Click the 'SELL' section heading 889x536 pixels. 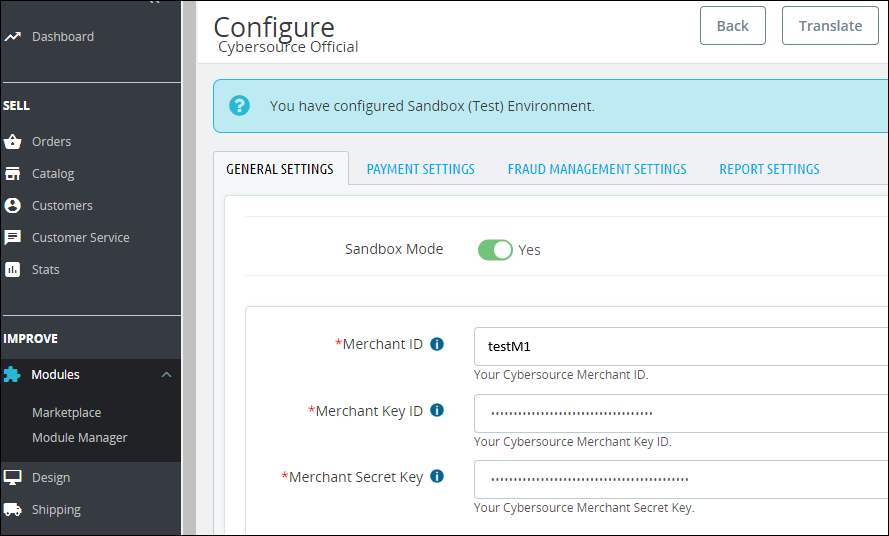click(x=16, y=105)
